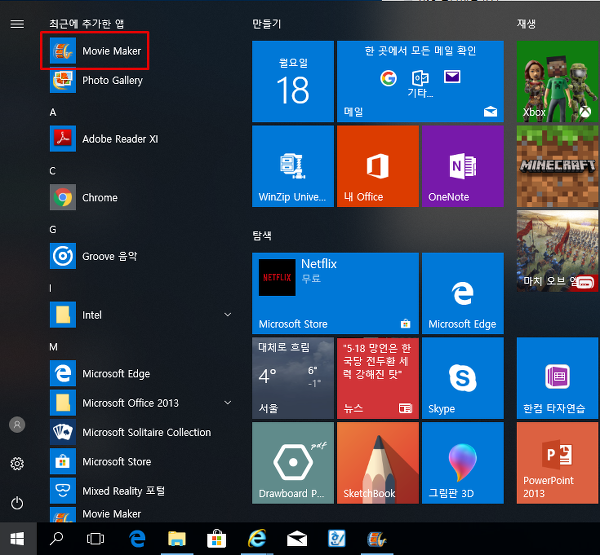Open the Minecraft tile
This screenshot has width=600, height=555.
[x=557, y=166]
